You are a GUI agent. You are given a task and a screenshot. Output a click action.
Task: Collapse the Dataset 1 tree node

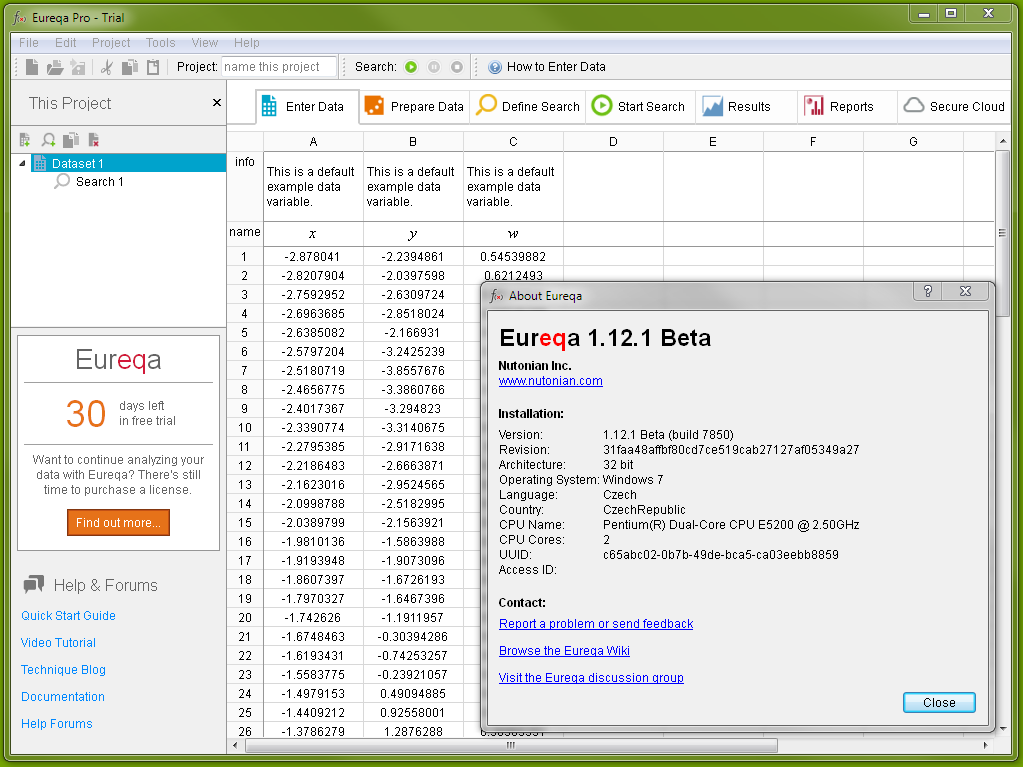[23, 163]
